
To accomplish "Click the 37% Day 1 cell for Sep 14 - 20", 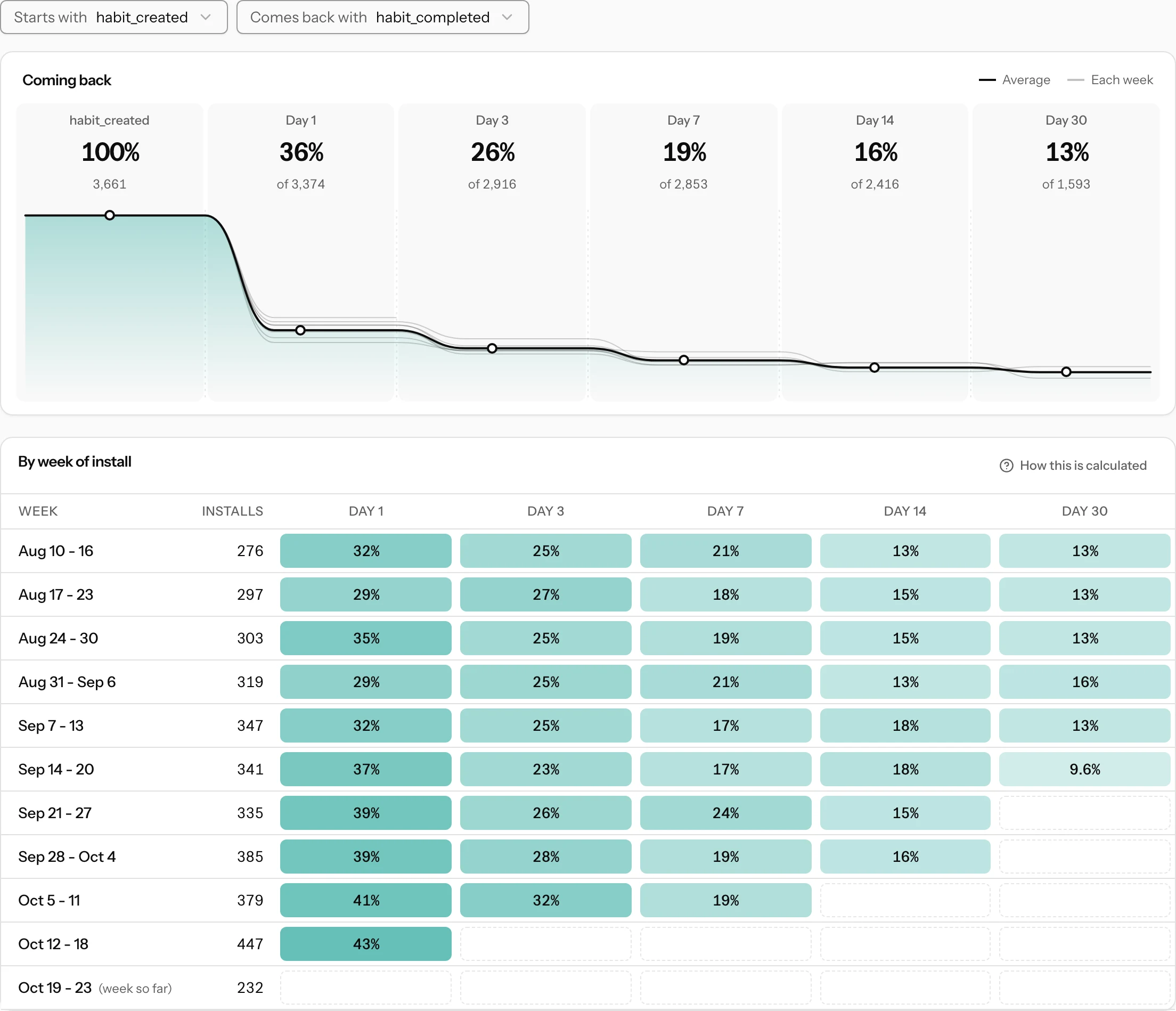I will point(366,769).
